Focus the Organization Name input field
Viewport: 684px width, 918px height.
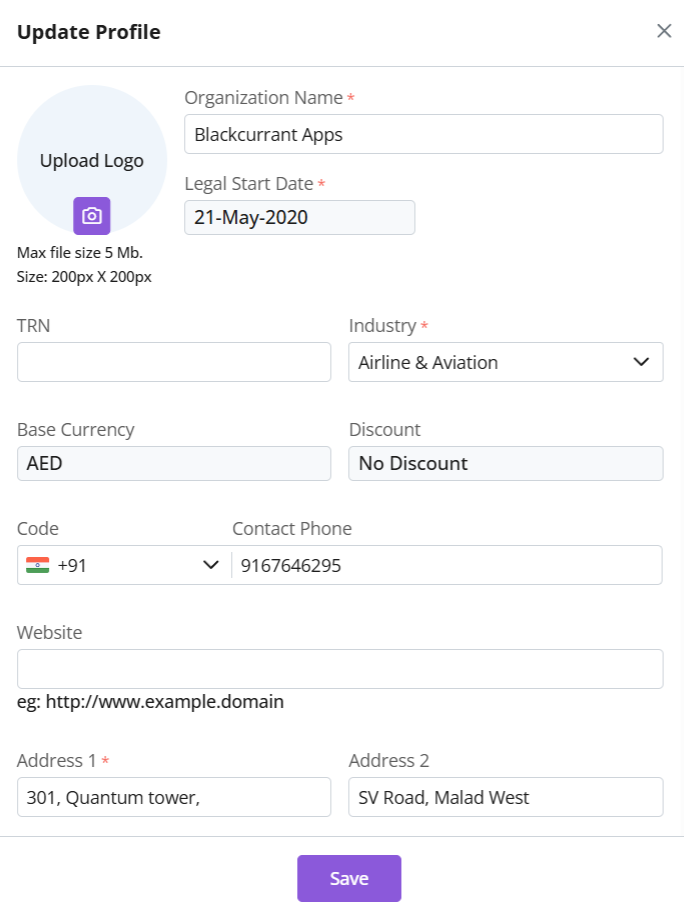point(423,134)
